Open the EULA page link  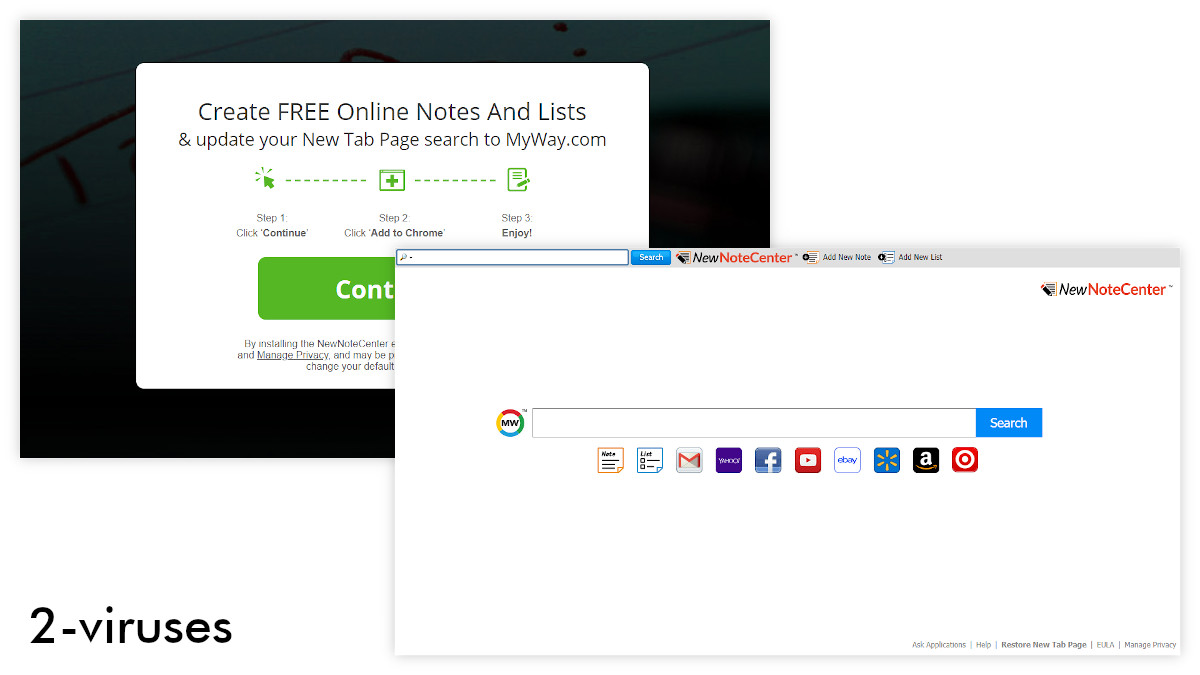click(1106, 645)
